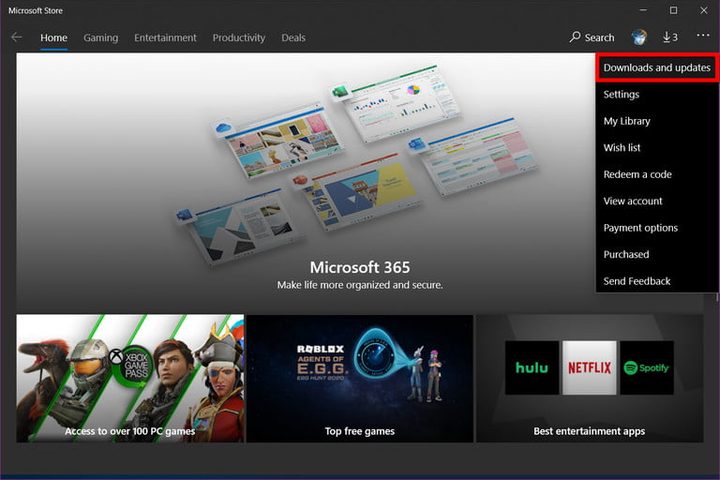Minimize the Microsoft Store window
Screen dimensions: 720x480
point(643,10)
